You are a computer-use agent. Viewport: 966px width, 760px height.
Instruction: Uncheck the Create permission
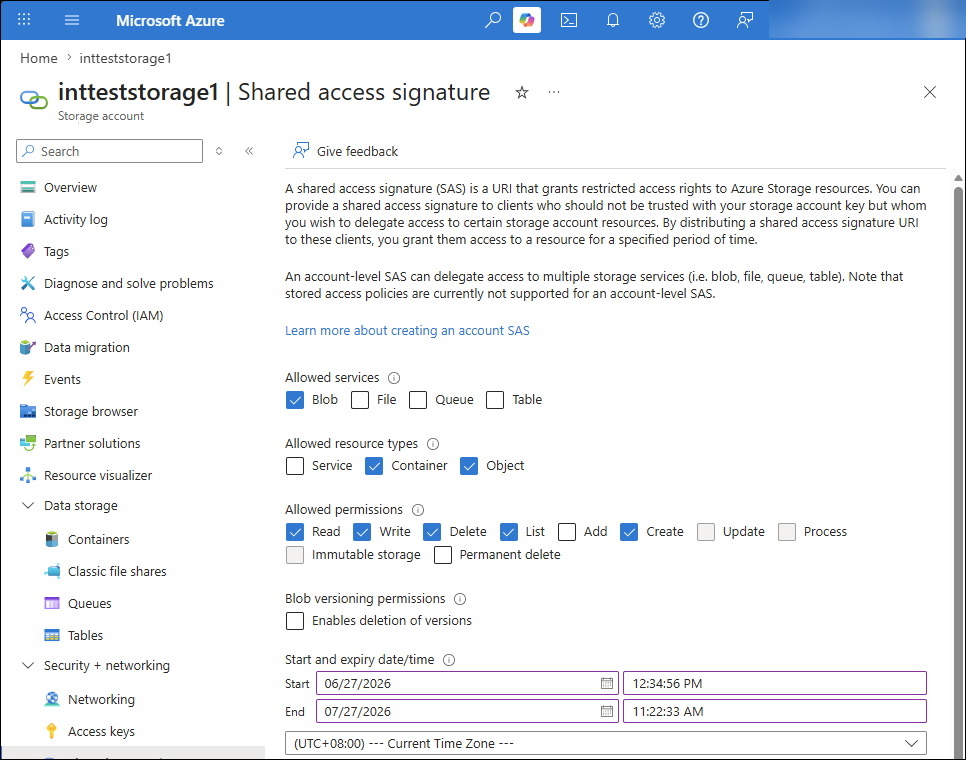point(629,532)
